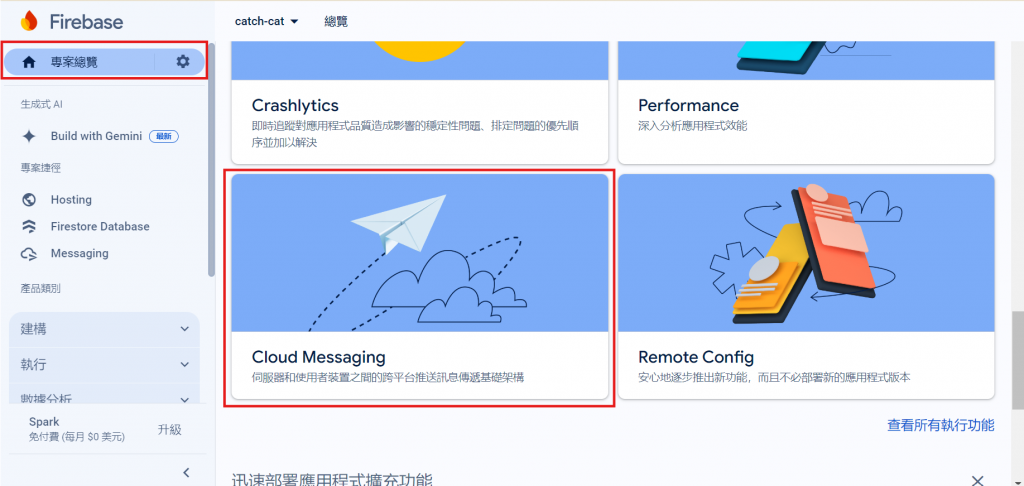
Task: Expand the 建構 category
Action: point(104,329)
